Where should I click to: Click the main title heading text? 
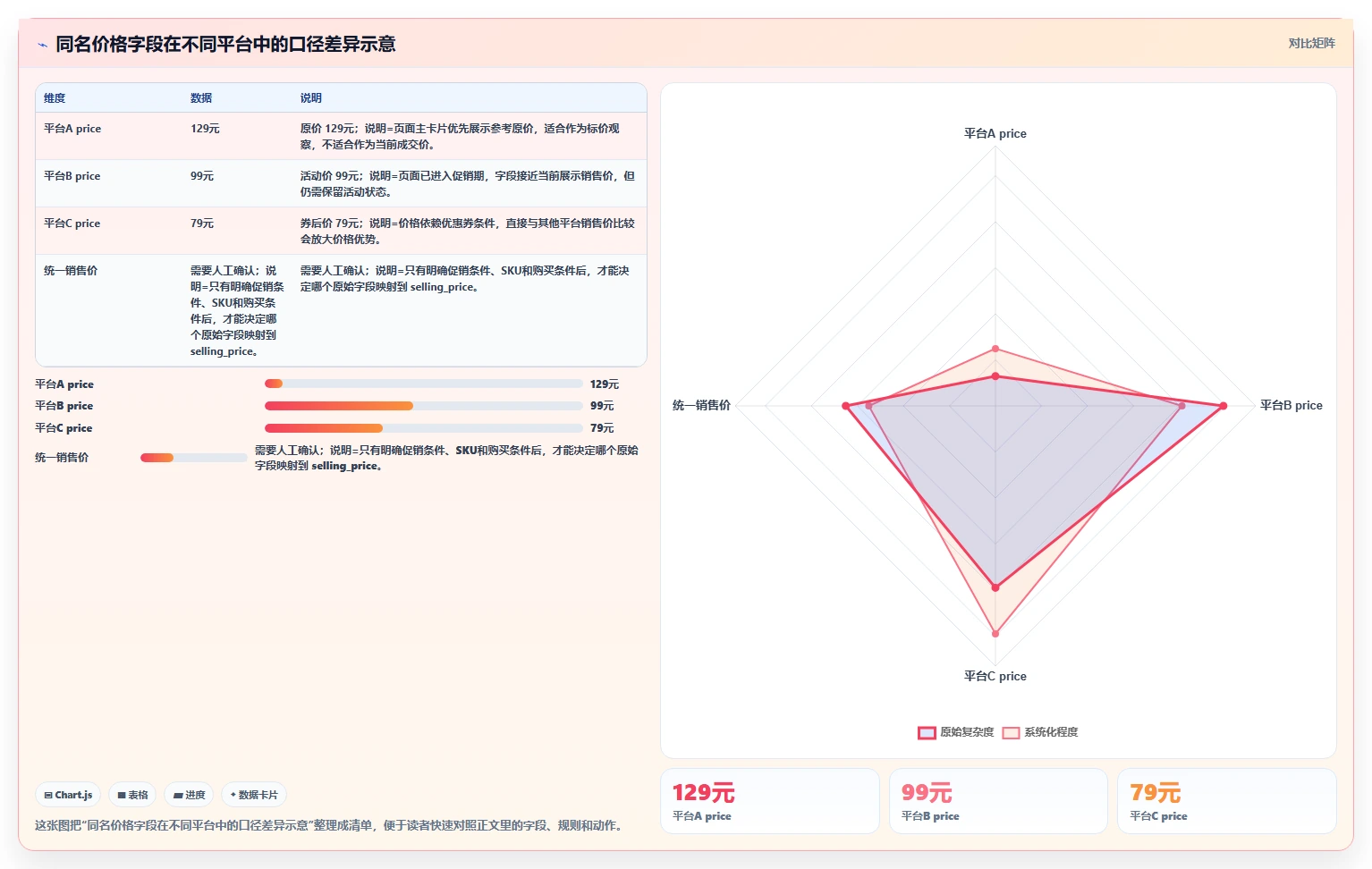click(x=225, y=44)
